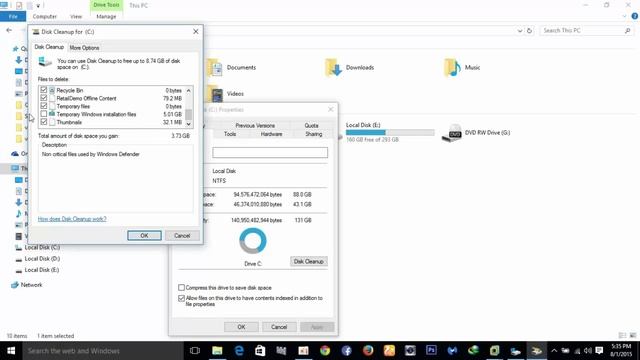Click Cancel in the Properties window
The width and height of the screenshot is (640, 360).
coord(279,327)
